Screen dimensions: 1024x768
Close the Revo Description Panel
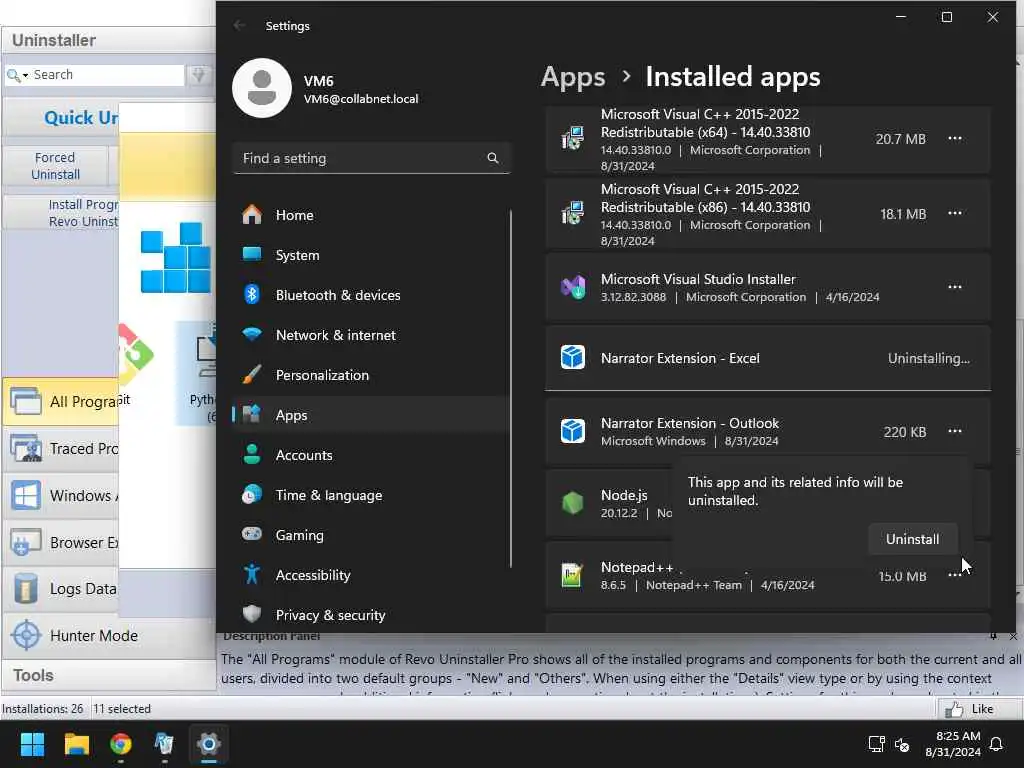click(x=1013, y=636)
